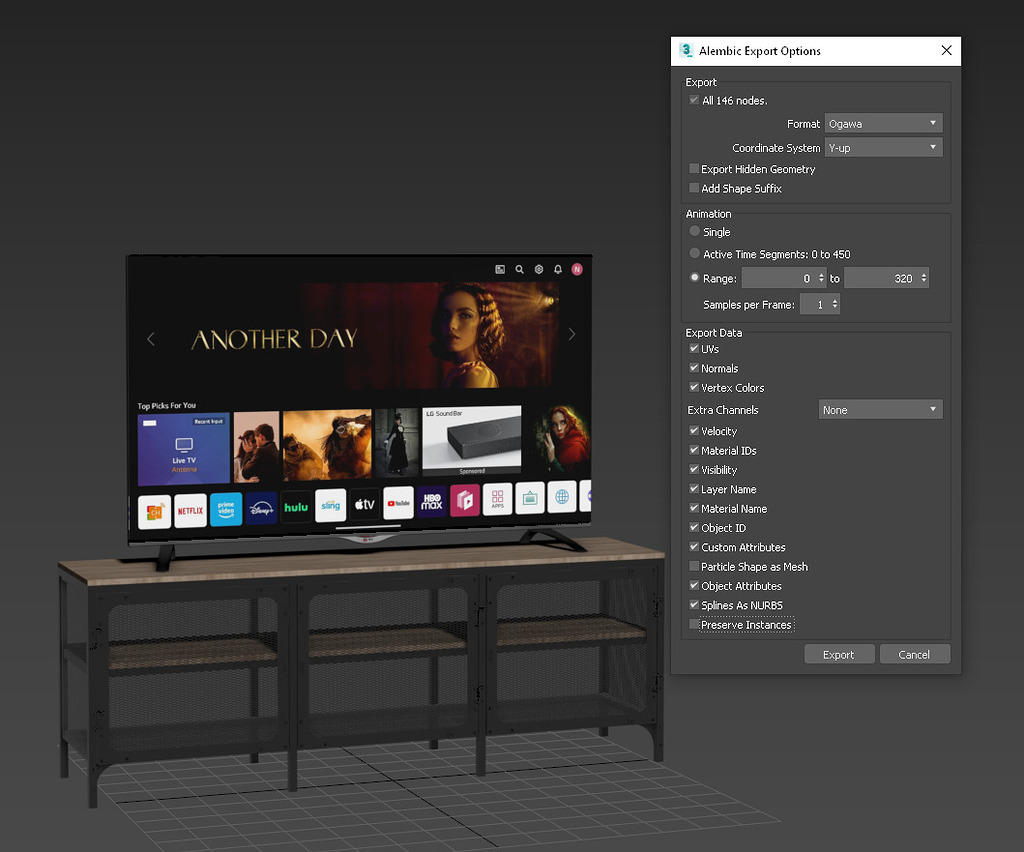The height and width of the screenshot is (852, 1024).
Task: Open the Format dropdown showing Ogawa
Action: 883,123
